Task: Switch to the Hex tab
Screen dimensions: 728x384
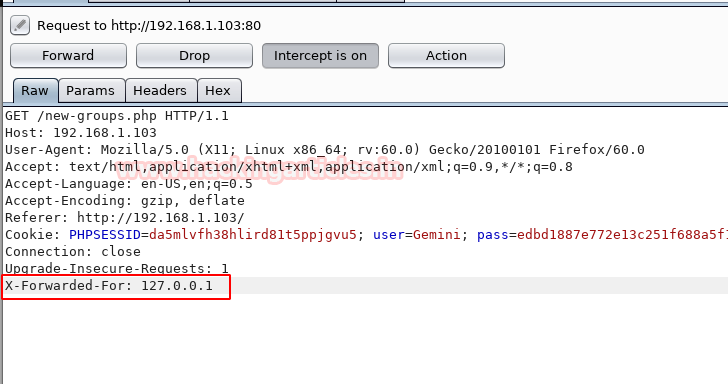Action: click(218, 91)
